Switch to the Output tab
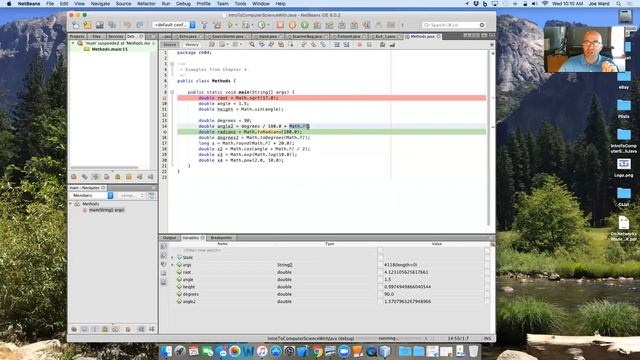This screenshot has width=640, height=360. coord(169,238)
